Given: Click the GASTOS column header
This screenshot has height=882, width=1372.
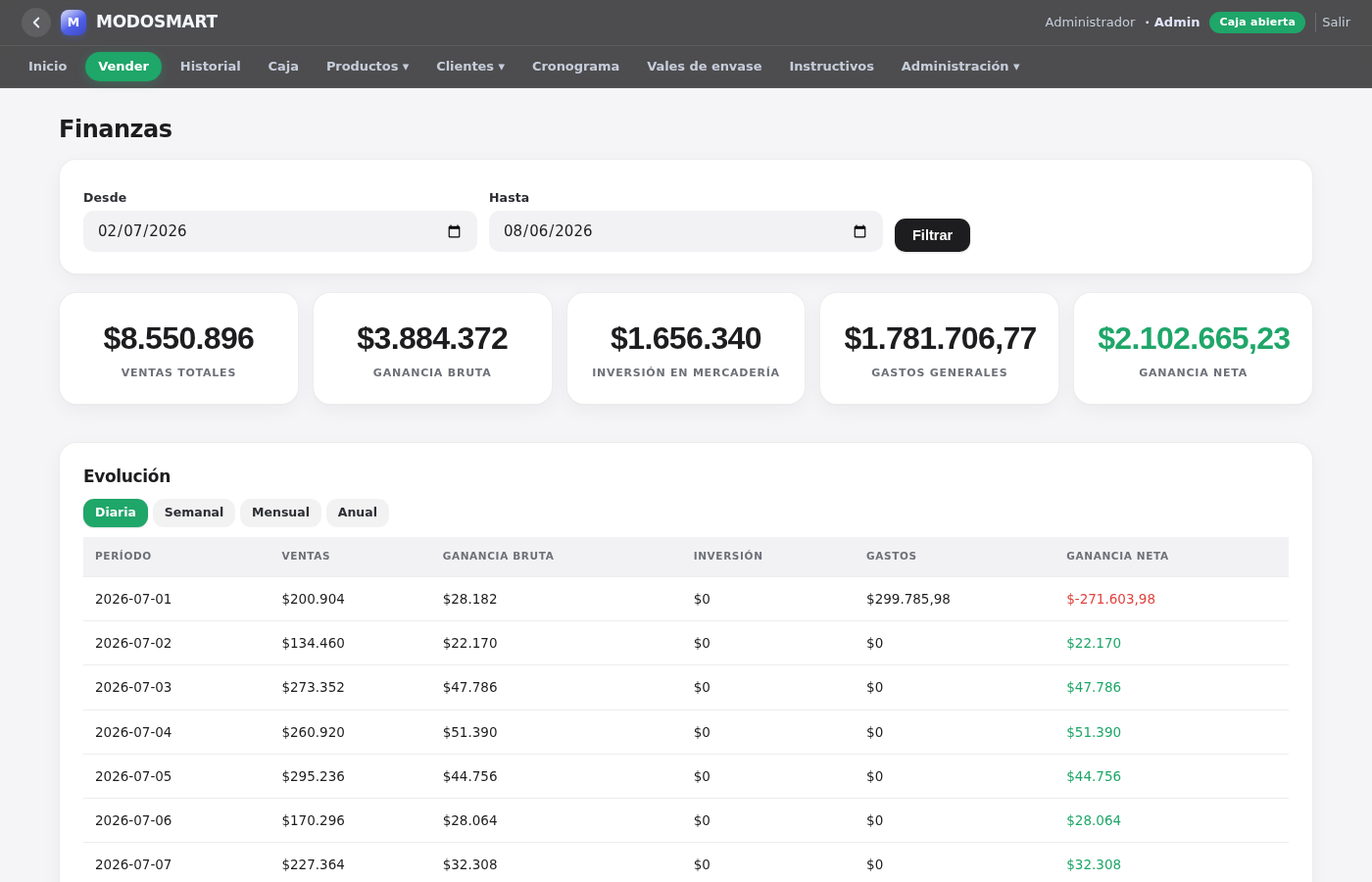Looking at the screenshot, I should [891, 556].
